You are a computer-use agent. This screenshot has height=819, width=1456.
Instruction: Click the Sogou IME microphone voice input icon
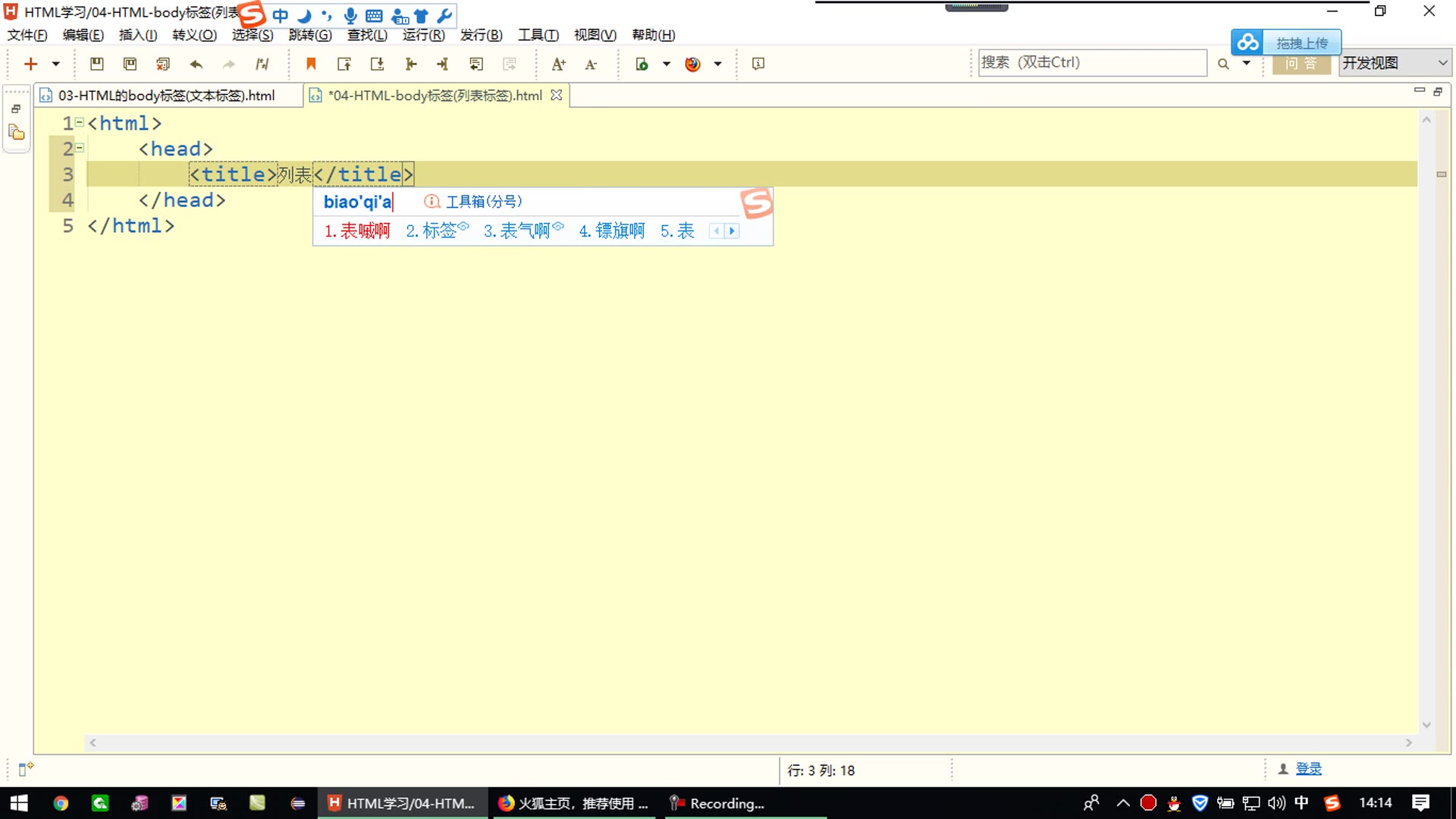click(350, 16)
